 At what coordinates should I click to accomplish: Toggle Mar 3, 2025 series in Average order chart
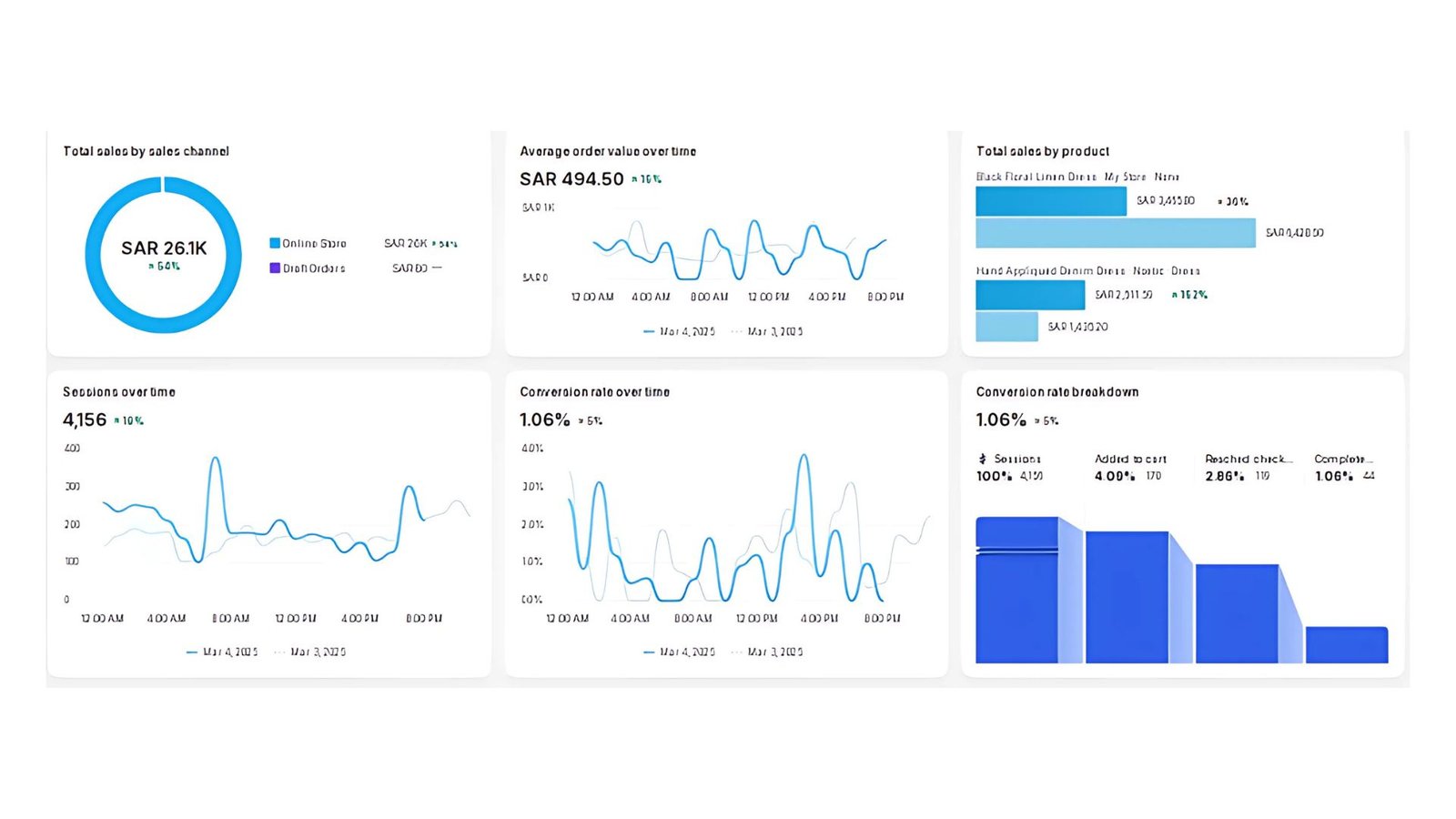(x=767, y=331)
